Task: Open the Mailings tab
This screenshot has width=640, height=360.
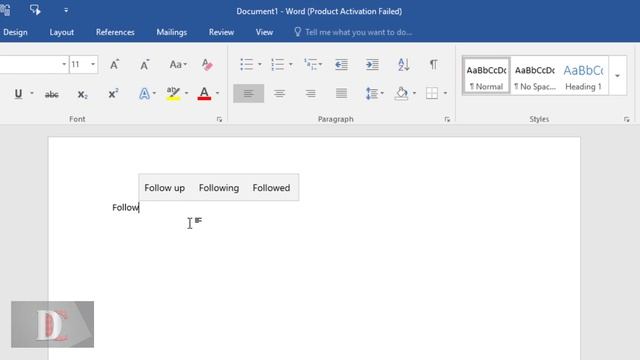Action: tap(171, 32)
